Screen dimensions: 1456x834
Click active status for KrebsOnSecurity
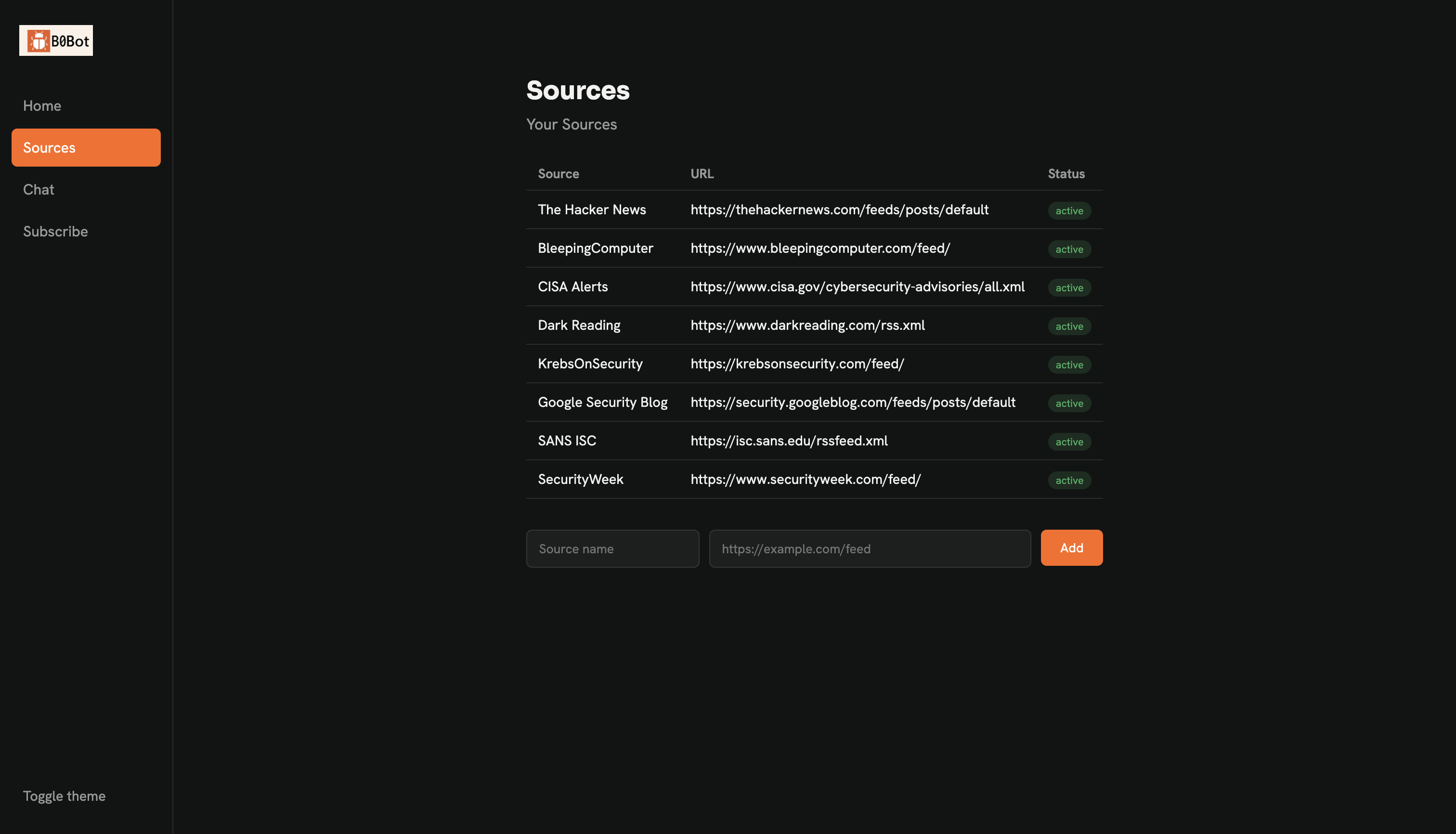point(1069,365)
